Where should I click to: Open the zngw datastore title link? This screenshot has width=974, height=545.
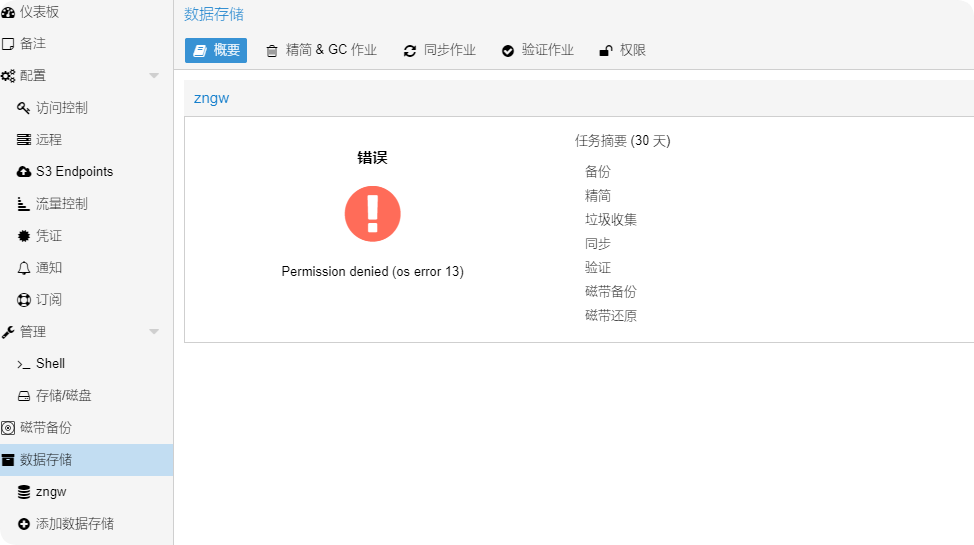point(211,98)
